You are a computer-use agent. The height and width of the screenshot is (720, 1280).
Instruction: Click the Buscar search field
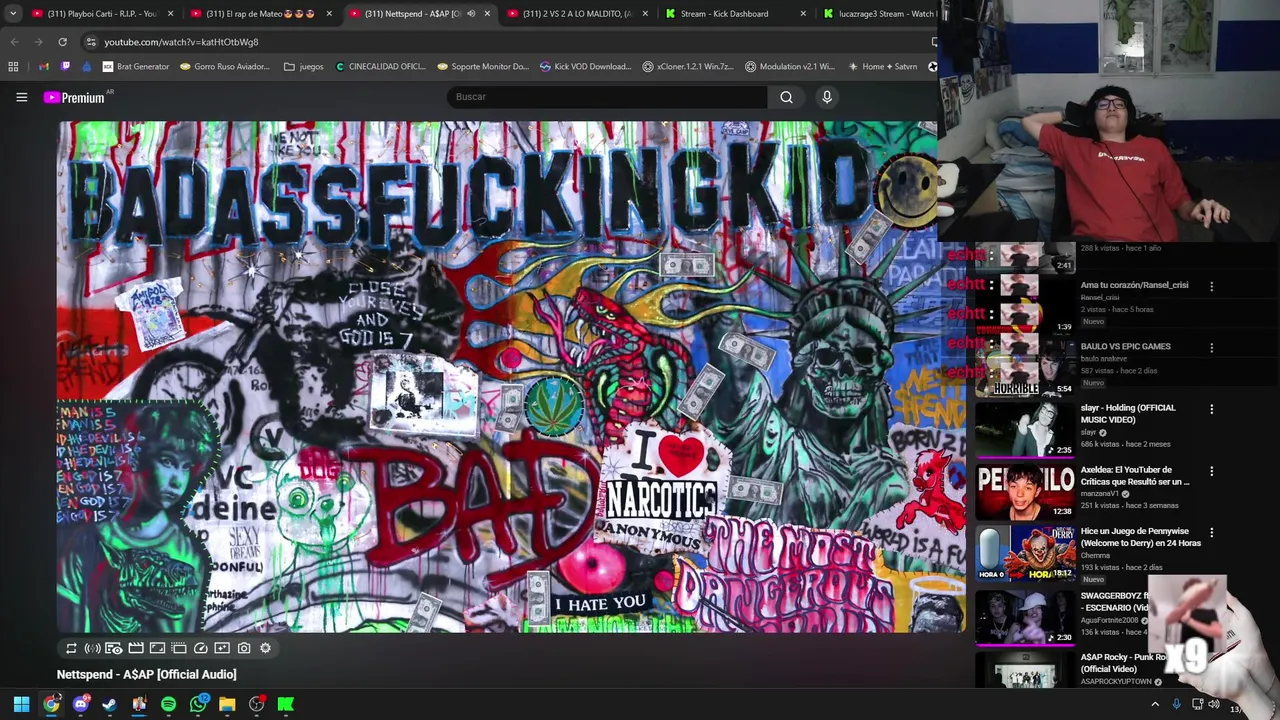[x=607, y=97]
